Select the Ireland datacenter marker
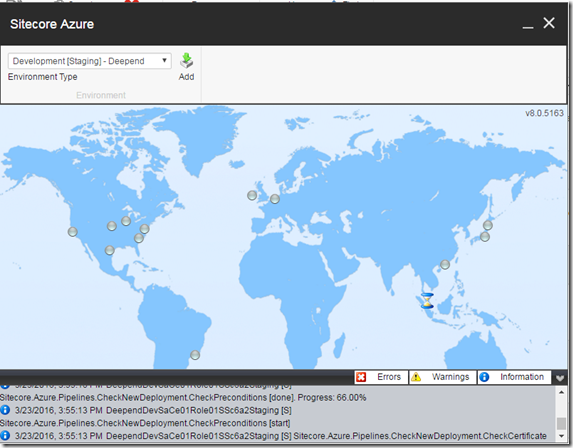Screen dimensions: 573x448 click(252, 195)
